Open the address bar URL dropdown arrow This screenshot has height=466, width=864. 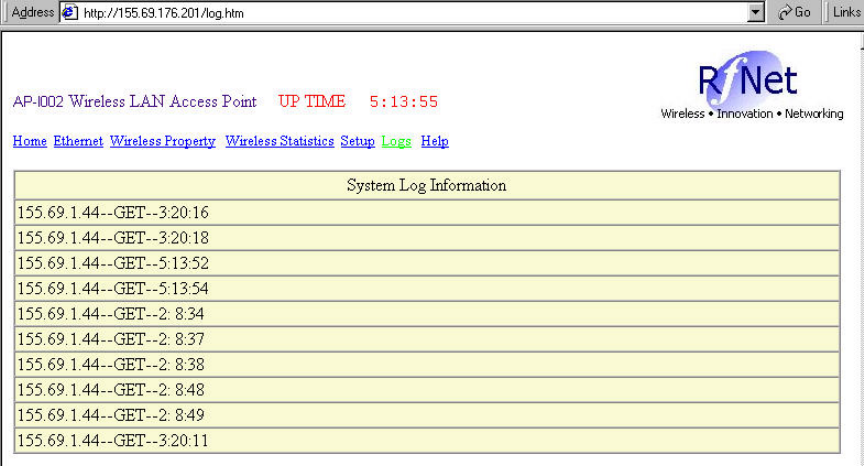(756, 12)
